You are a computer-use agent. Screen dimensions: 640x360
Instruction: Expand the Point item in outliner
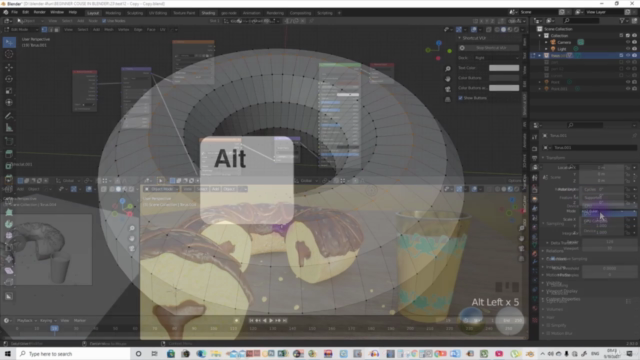coord(540,82)
